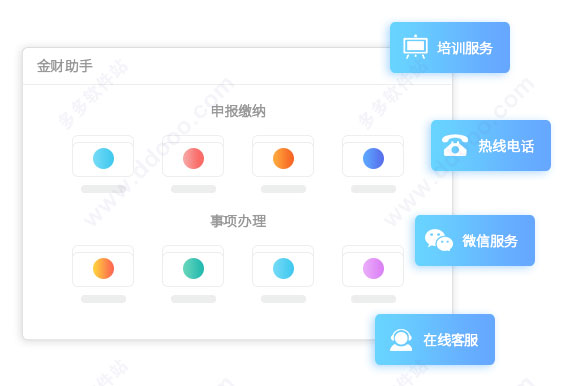563x386 pixels.
Task: Click the hotline telephone icon
Action: 455,145
